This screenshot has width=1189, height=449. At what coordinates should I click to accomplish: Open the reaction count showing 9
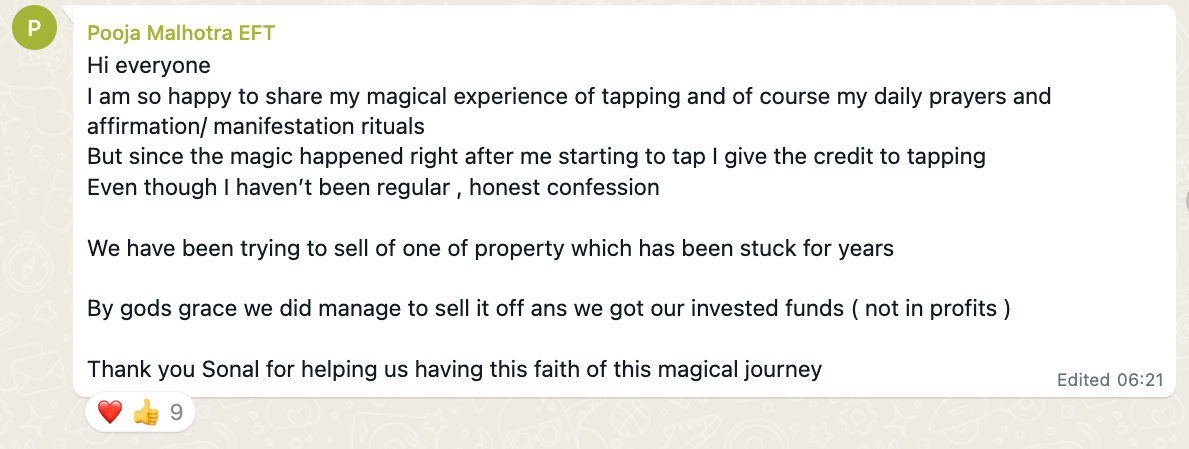176,412
